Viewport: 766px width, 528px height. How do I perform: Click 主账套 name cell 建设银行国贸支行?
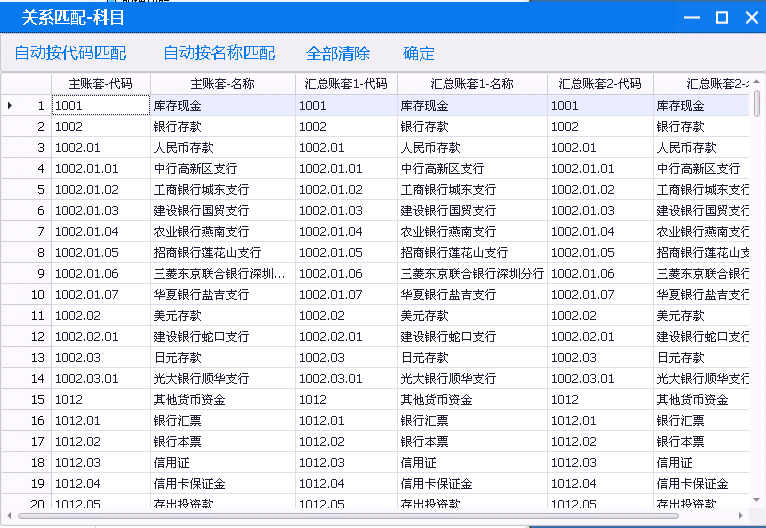click(x=223, y=211)
